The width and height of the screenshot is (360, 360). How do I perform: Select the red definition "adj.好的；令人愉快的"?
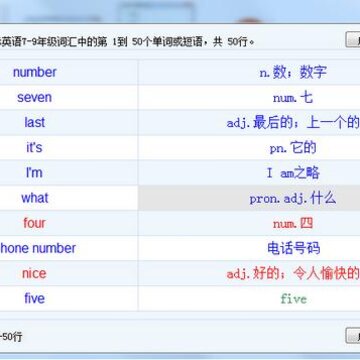point(293,274)
